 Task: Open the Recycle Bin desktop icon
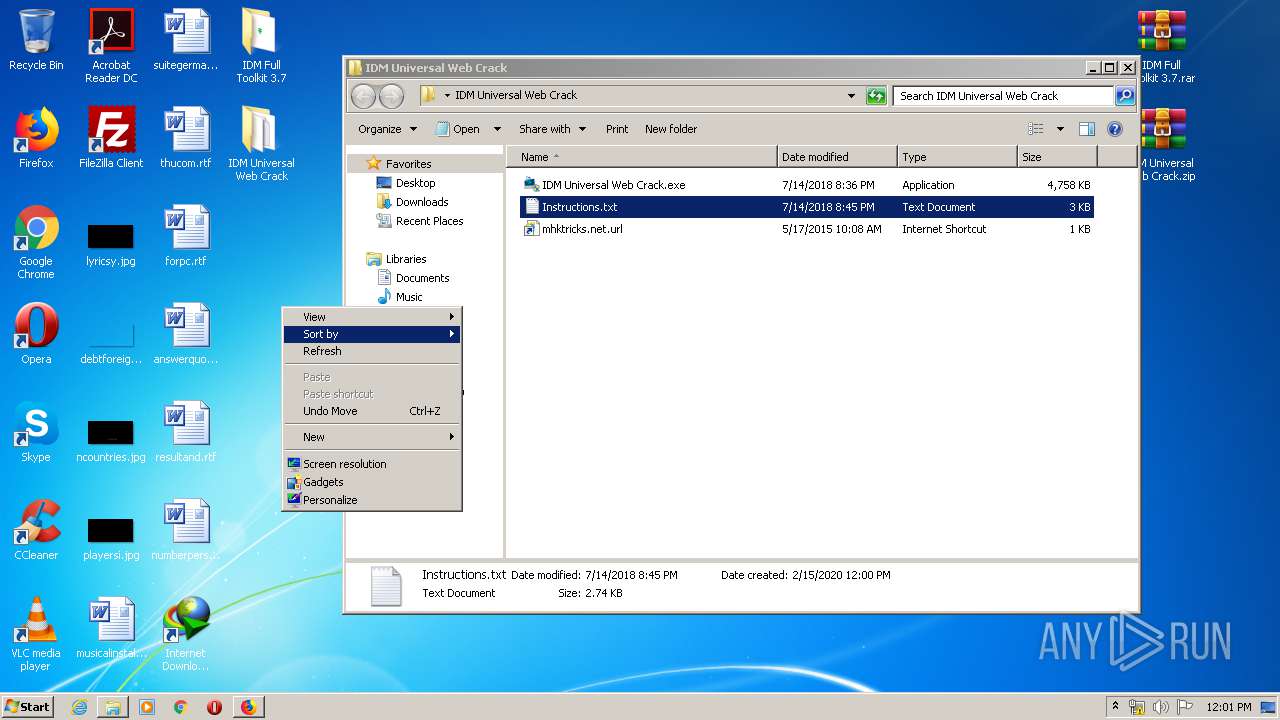(x=36, y=41)
